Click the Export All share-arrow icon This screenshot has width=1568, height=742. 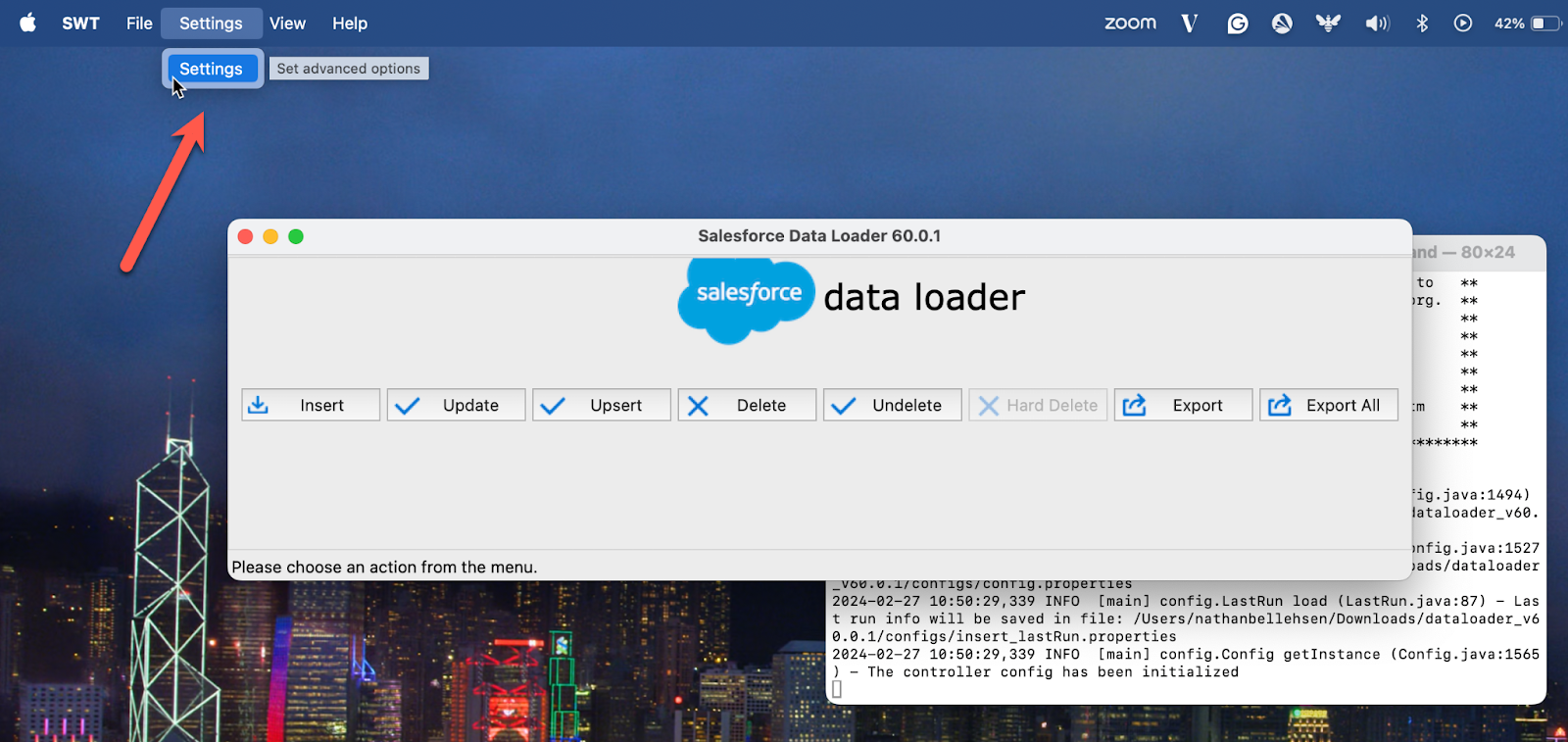pos(1279,405)
